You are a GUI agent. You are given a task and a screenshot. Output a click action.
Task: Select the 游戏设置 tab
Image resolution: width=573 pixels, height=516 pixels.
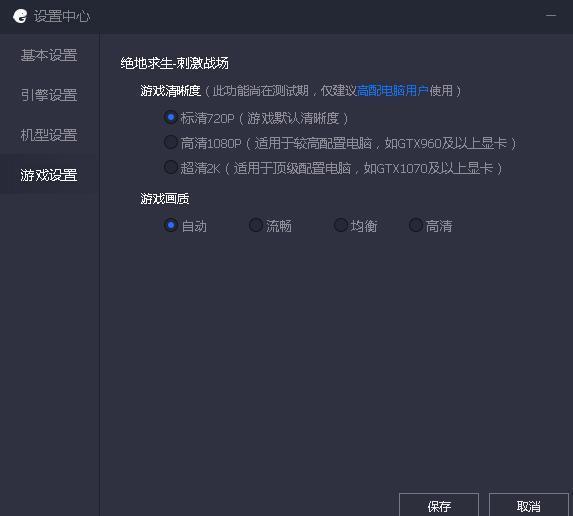pos(49,175)
